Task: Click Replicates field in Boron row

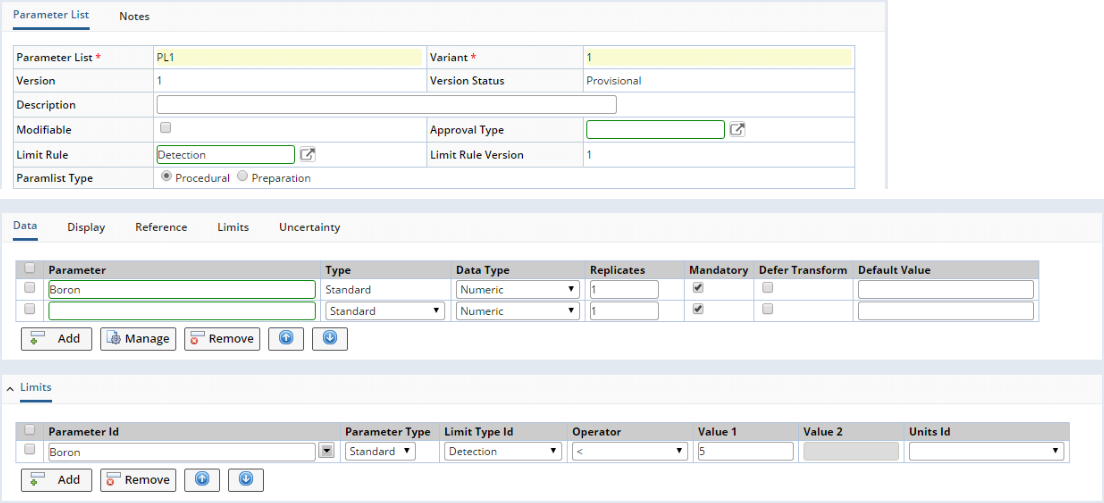Action: point(624,290)
